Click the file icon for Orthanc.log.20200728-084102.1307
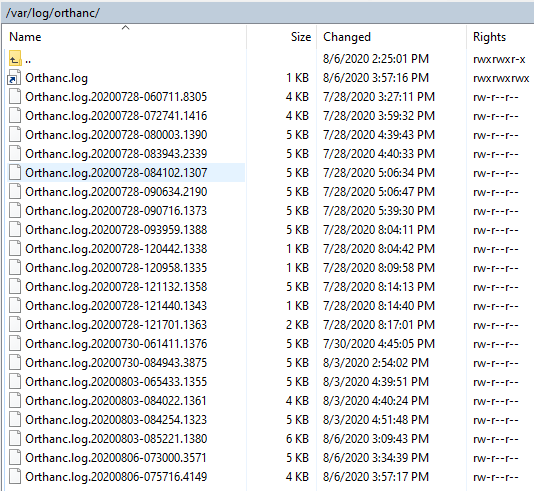Viewport: 534px width, 491px height. point(15,173)
